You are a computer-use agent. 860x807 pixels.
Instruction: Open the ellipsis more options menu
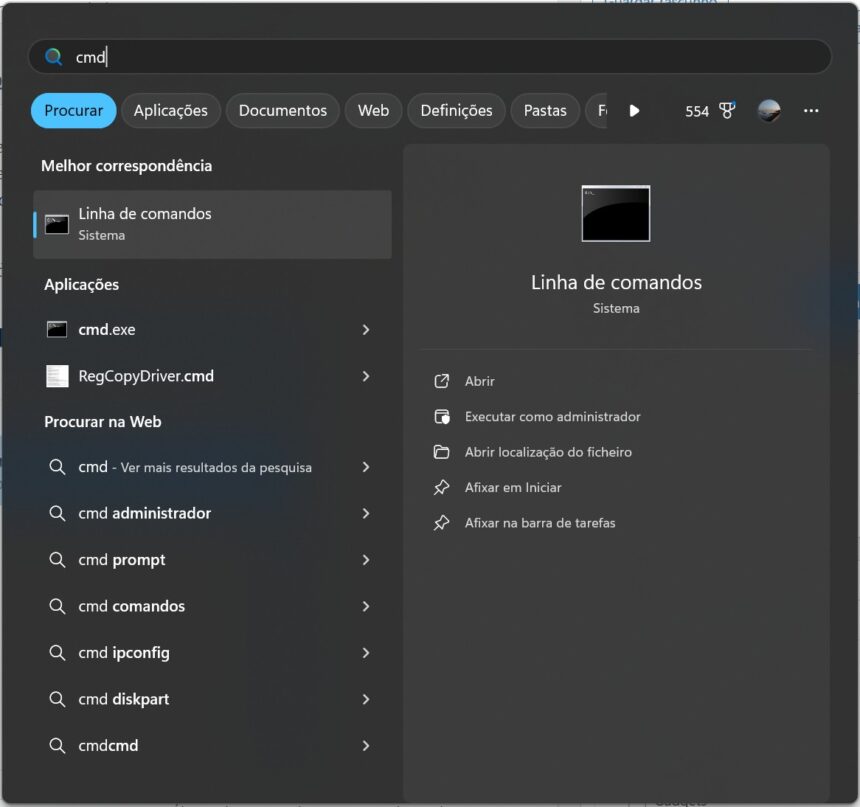pyautogui.click(x=810, y=111)
